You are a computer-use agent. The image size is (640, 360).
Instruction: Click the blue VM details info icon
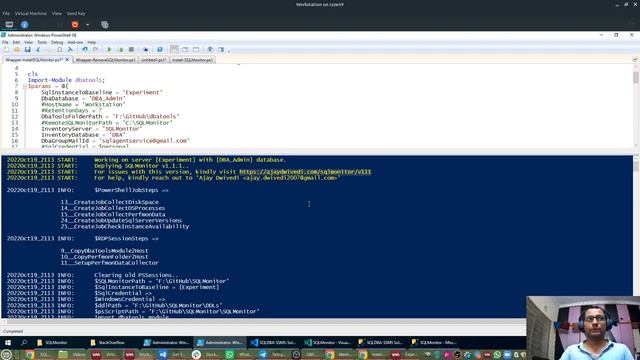pos(24,24)
